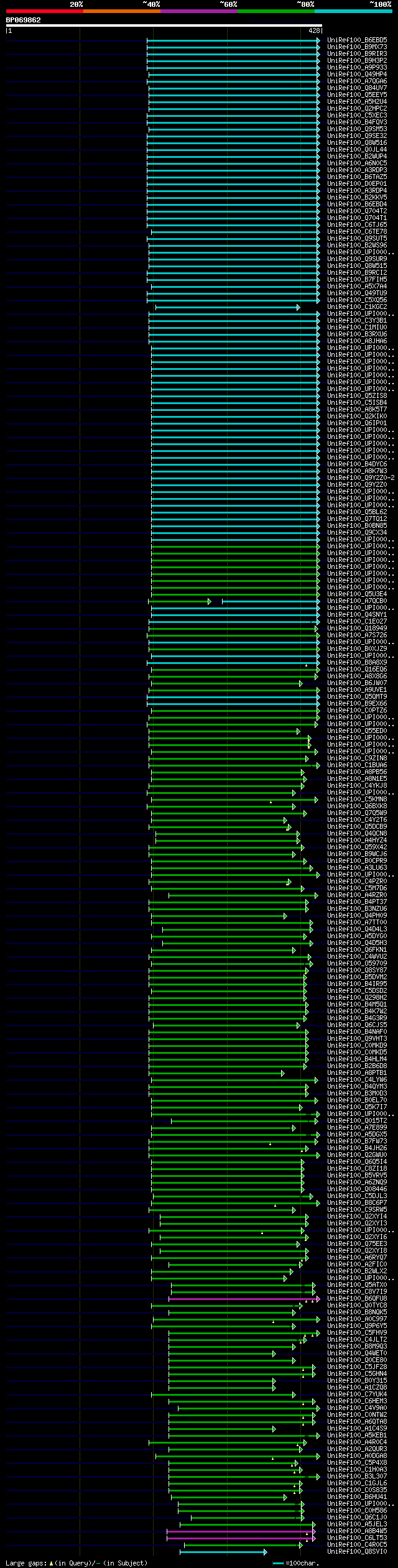Select hit label UniRef100_Q0JL44
Image resolution: width=398 pixels, height=1568 pixels.
tap(357, 150)
